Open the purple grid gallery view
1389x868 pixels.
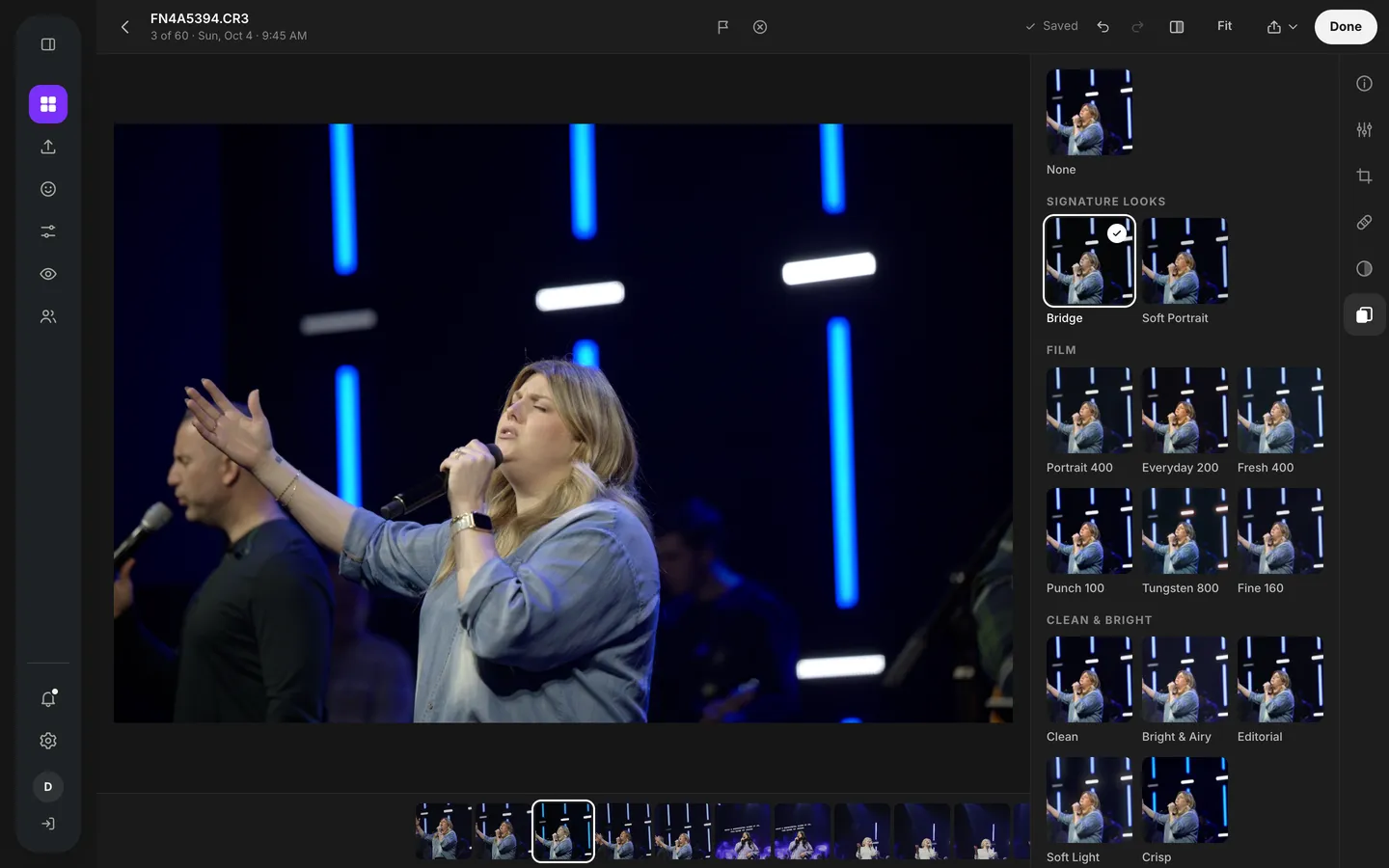(x=48, y=104)
